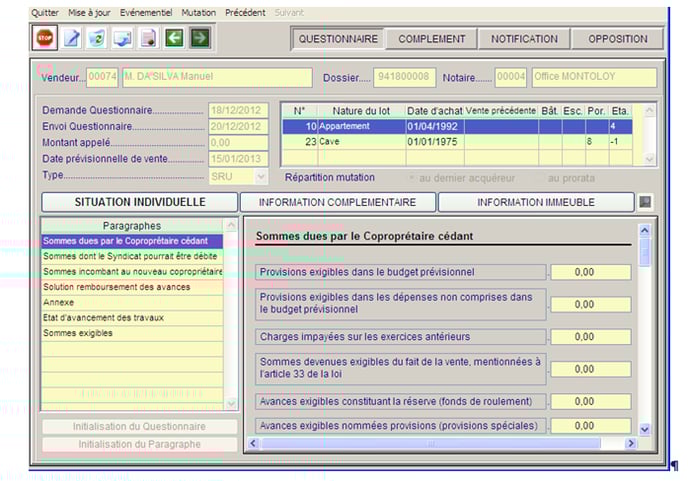Click Charges impayées amount field

click(590, 337)
